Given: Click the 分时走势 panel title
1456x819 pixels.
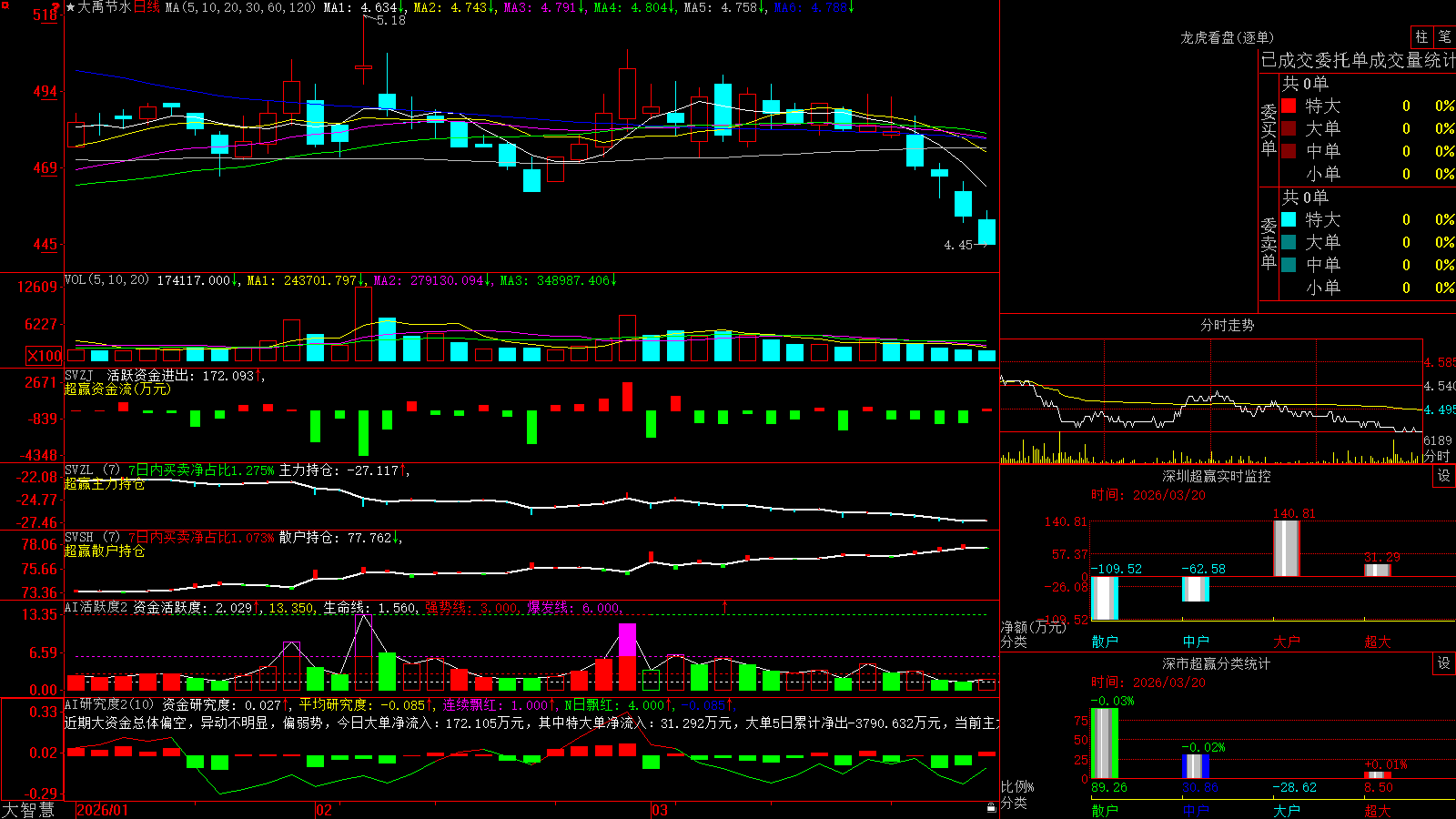Looking at the screenshot, I should (1227, 325).
